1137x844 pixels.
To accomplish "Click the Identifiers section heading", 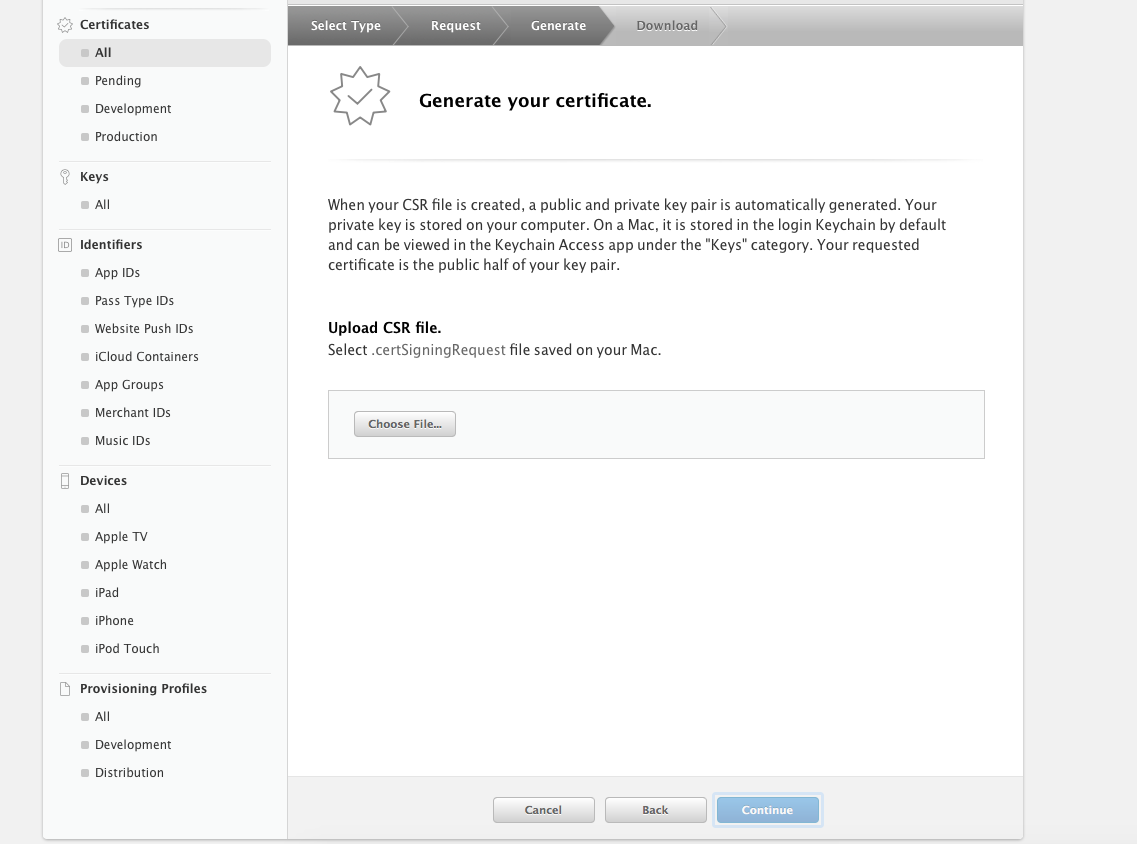I will tap(111, 245).
